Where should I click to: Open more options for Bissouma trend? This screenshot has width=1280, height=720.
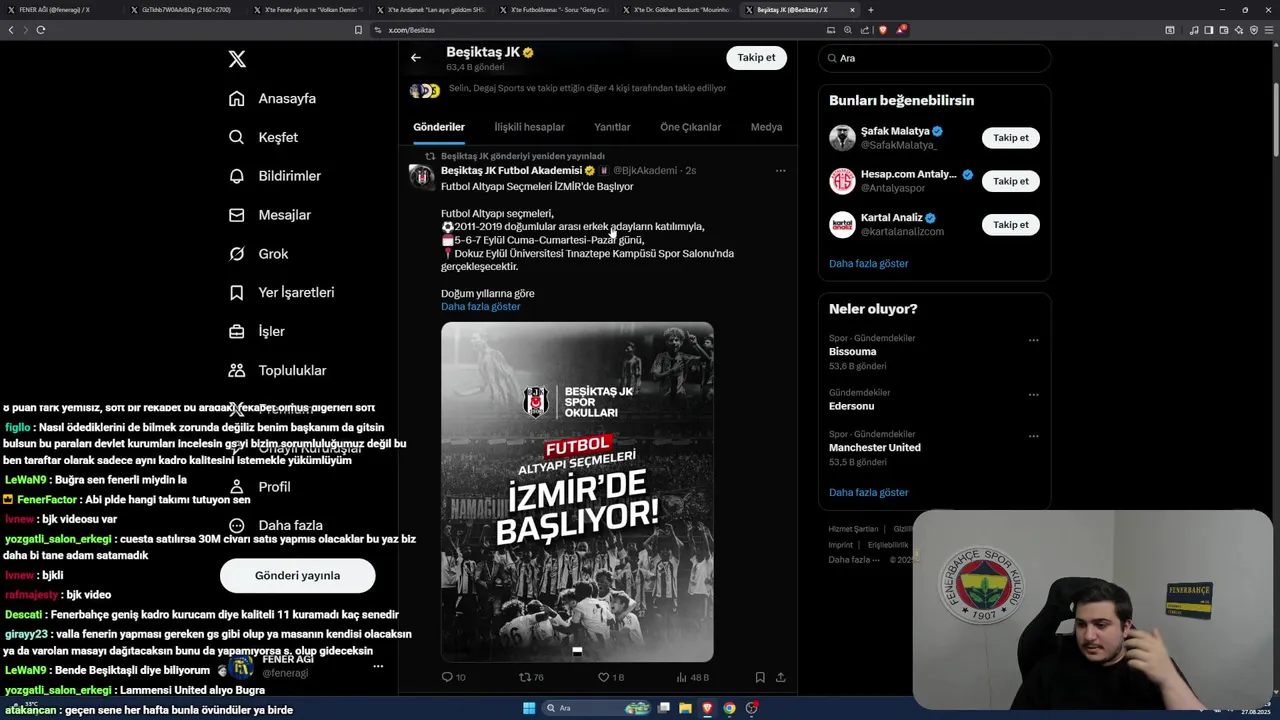(1033, 340)
